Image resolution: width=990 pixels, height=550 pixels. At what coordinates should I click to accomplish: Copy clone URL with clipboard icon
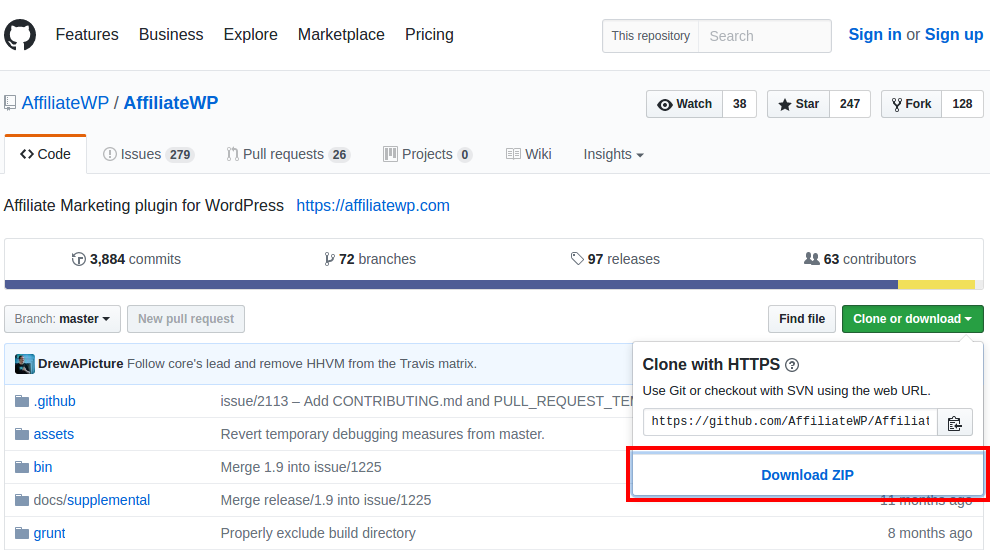click(x=955, y=422)
